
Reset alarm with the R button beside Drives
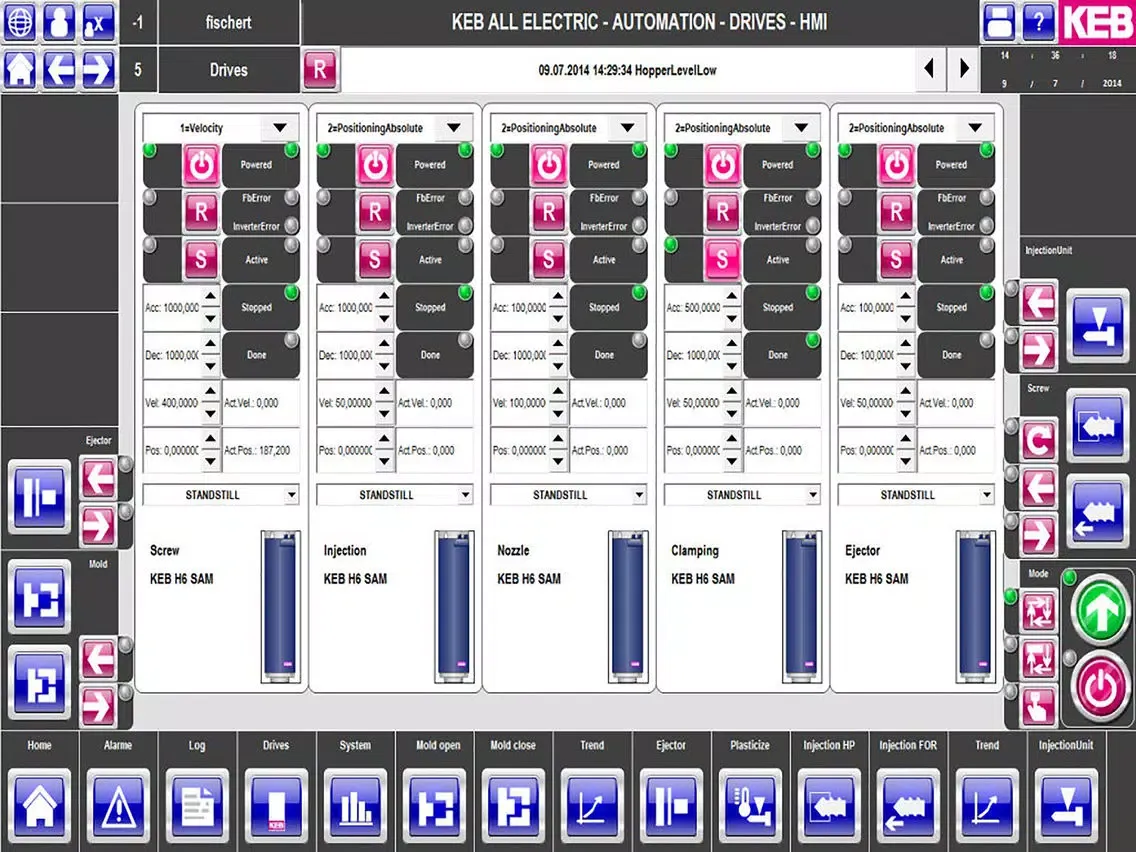320,70
